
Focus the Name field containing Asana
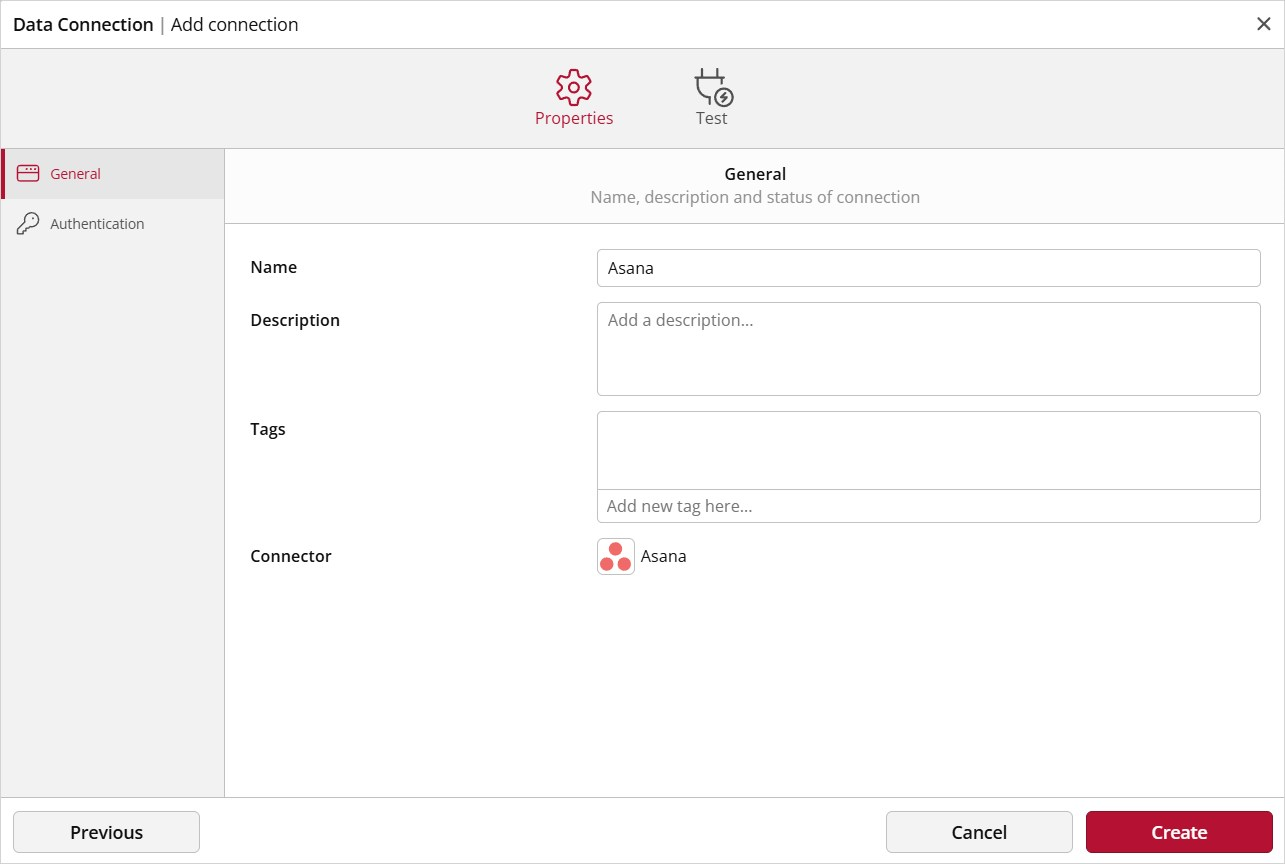pyautogui.click(x=929, y=268)
